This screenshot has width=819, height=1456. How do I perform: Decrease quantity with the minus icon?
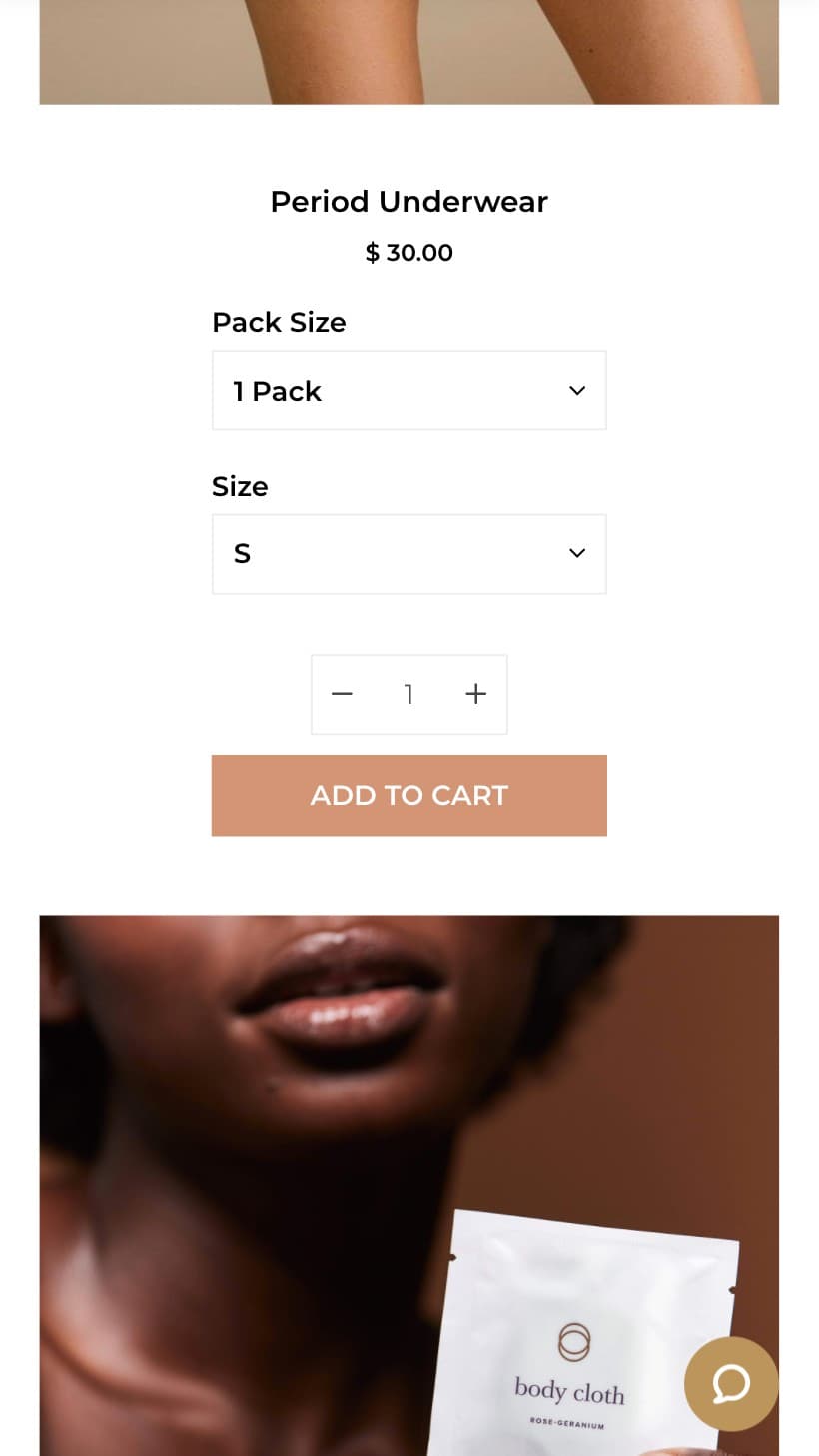pos(342,694)
